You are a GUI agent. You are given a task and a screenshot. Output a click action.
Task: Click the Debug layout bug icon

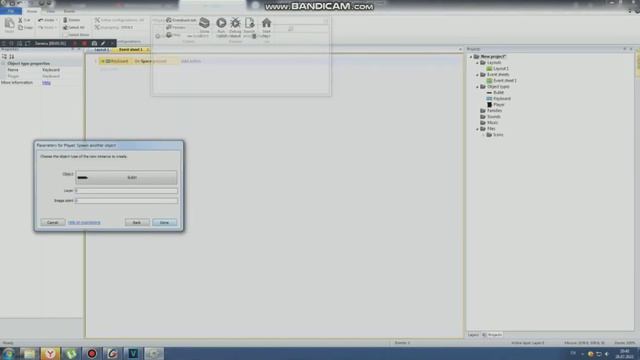point(236,23)
